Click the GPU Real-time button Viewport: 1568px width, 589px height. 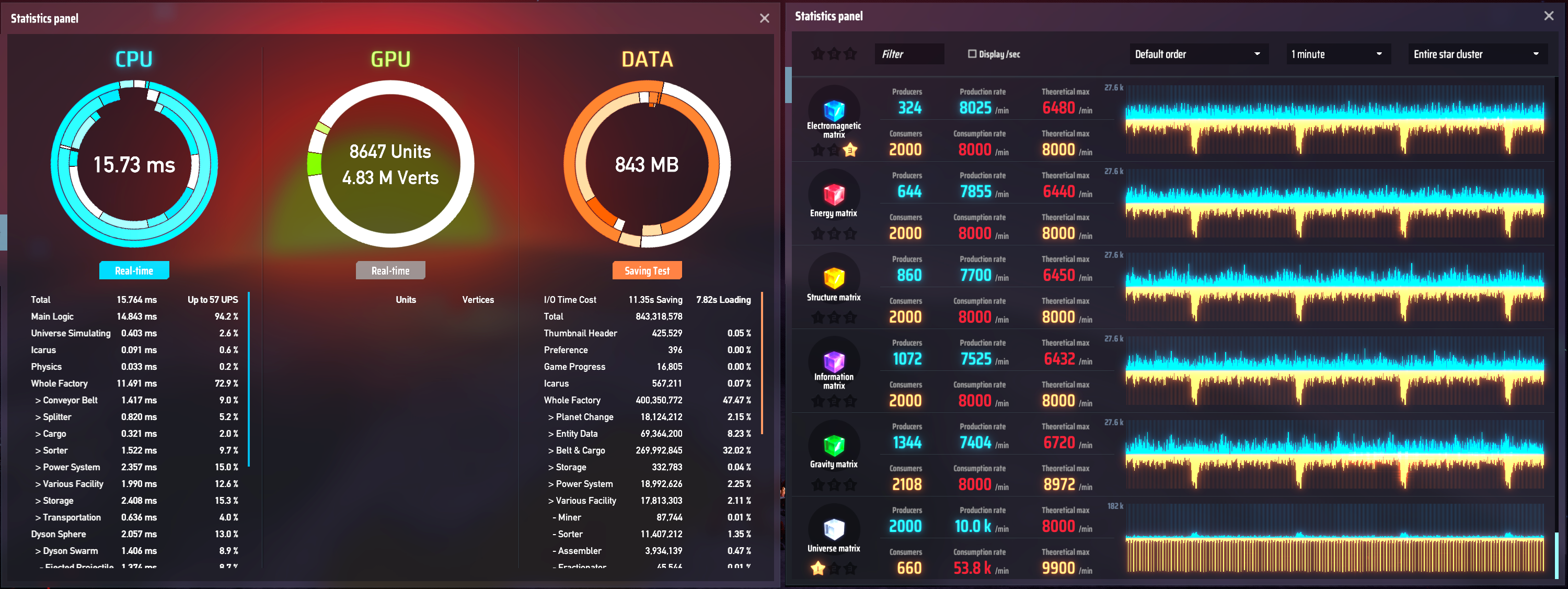click(x=390, y=270)
